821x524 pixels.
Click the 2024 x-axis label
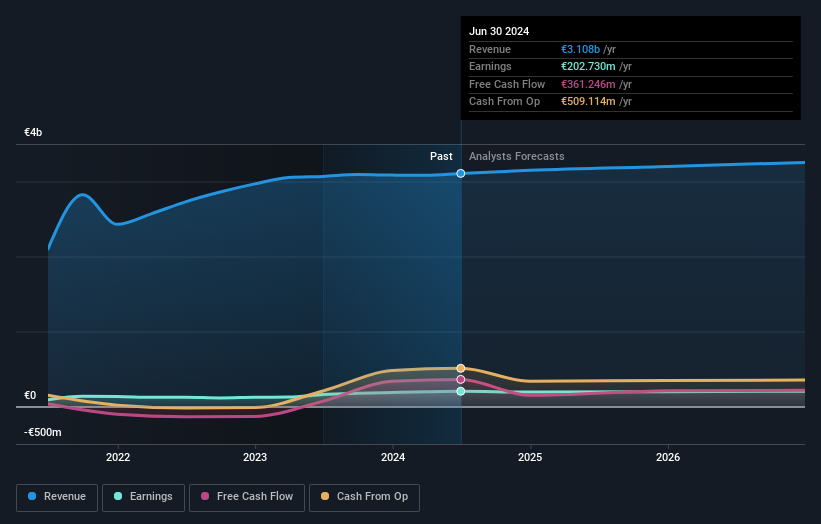point(393,457)
